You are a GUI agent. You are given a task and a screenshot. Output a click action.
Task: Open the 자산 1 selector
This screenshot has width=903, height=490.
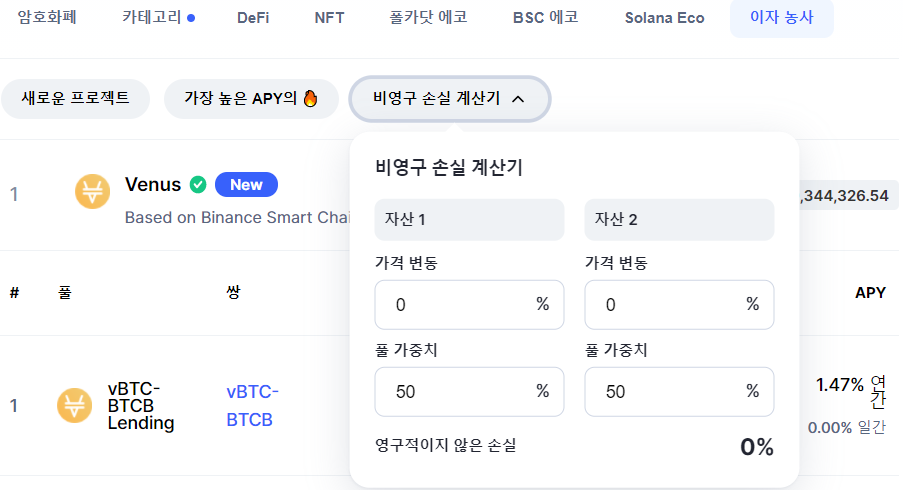(469, 219)
